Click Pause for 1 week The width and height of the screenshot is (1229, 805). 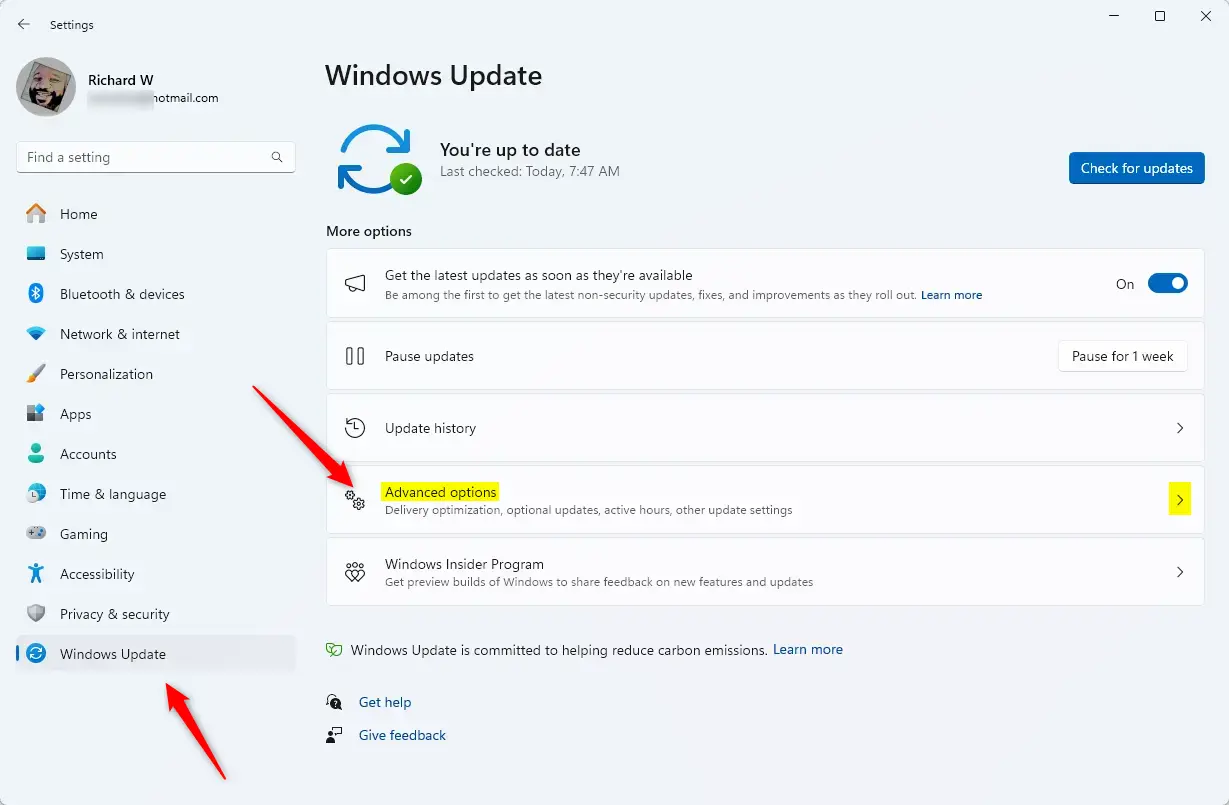(x=1122, y=355)
